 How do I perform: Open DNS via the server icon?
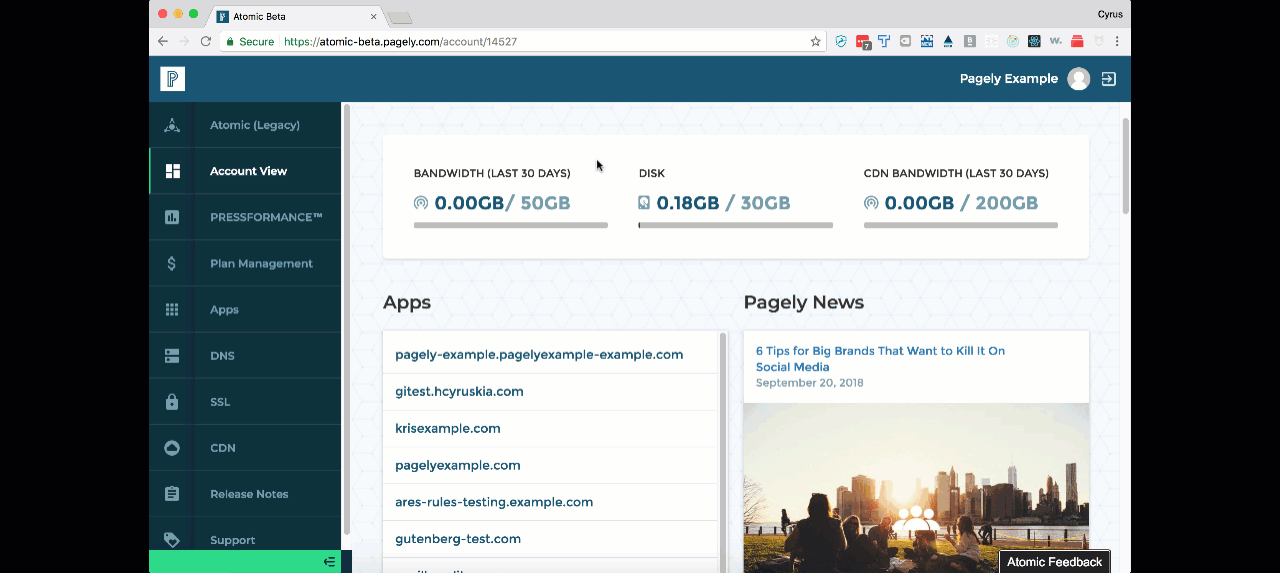pos(172,356)
